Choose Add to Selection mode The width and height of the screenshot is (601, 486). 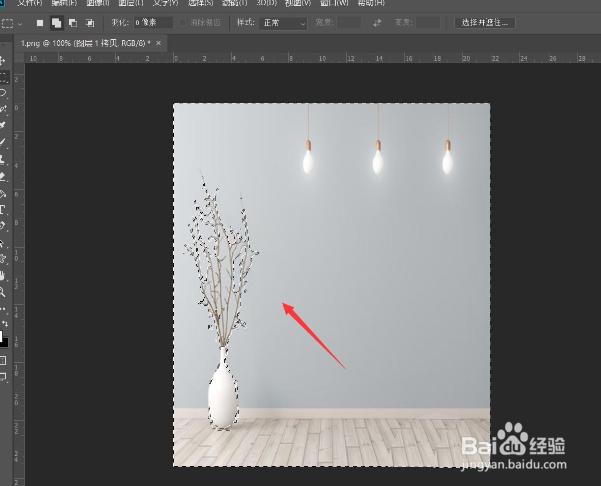point(57,23)
